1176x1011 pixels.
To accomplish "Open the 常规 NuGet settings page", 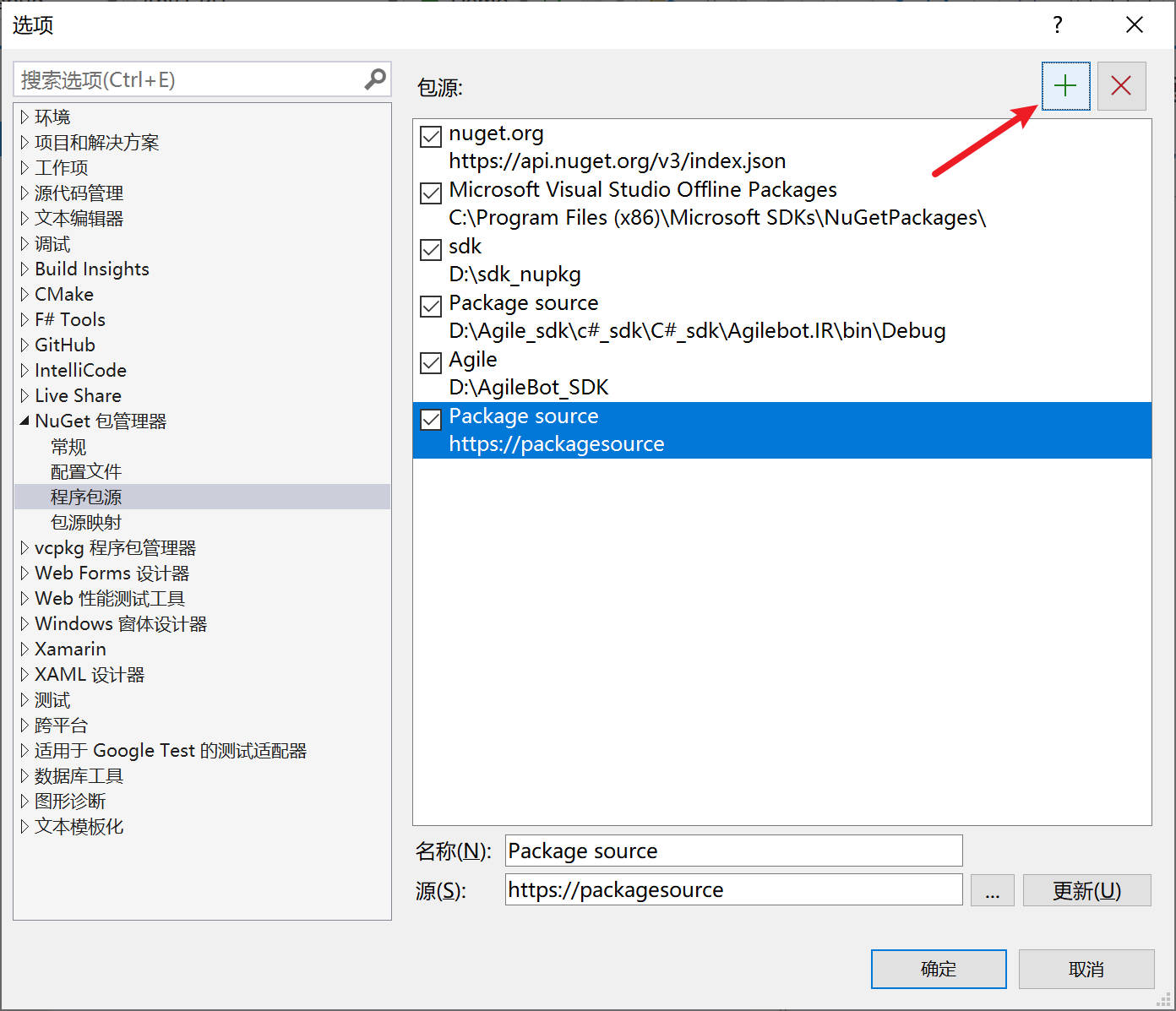I will point(68,447).
